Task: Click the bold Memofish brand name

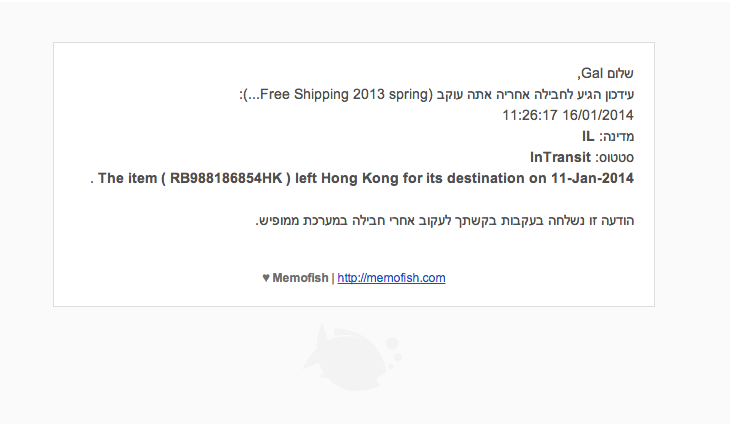Action: [300, 278]
